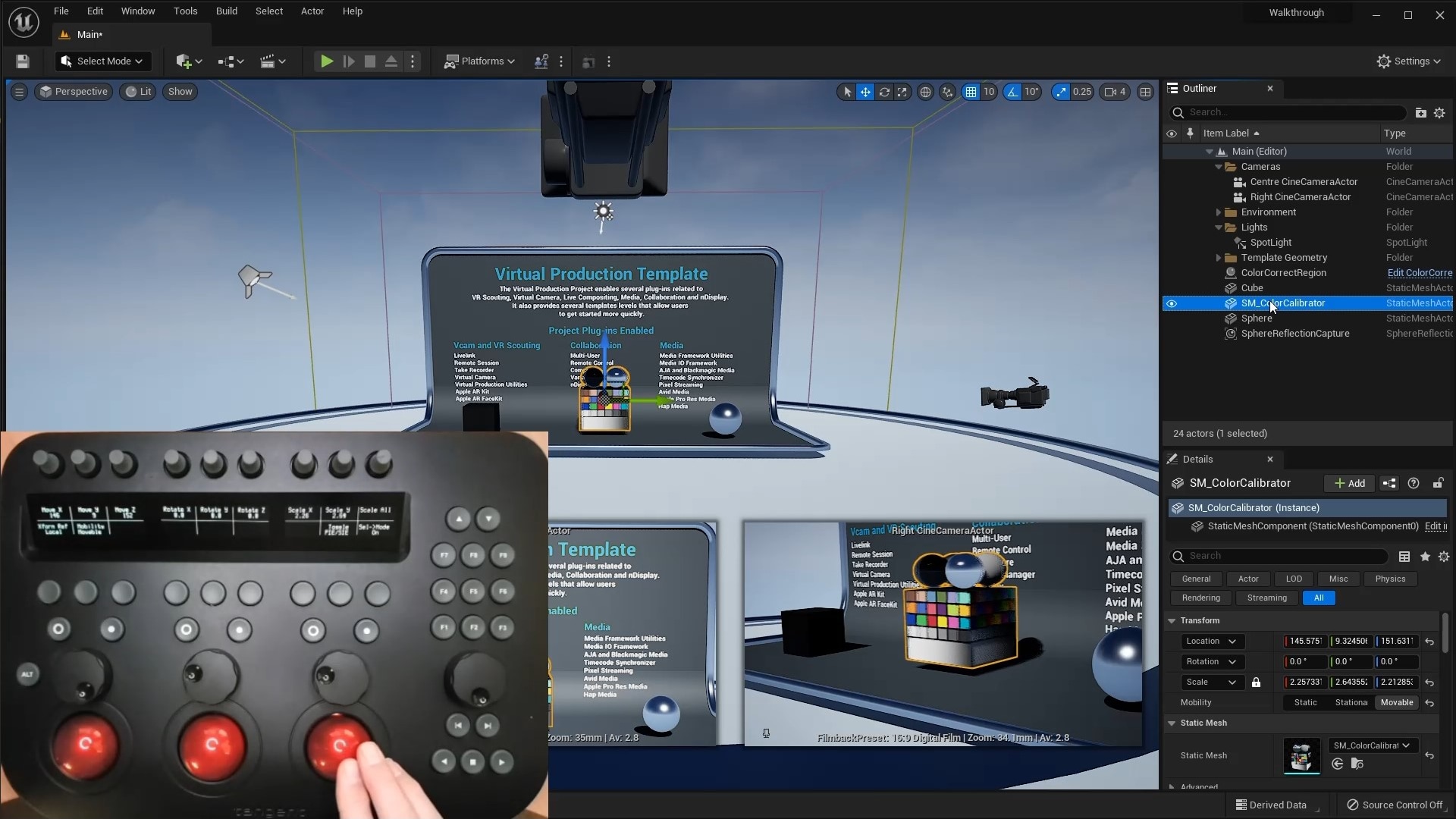Set Mobility to Static
Screen dimensions: 1456x819
pyautogui.click(x=1305, y=703)
